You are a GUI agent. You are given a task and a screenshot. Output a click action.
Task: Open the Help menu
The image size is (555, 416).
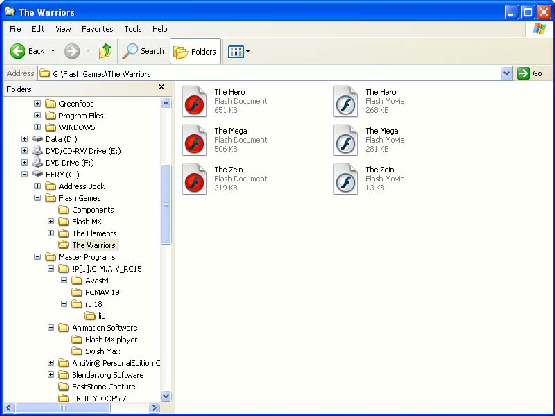click(x=160, y=29)
